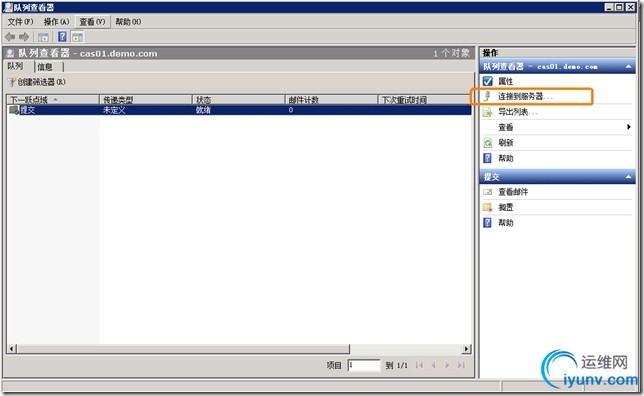Click 创建筛选器(R) link
Viewport: 644px width, 396px height.
41,82
